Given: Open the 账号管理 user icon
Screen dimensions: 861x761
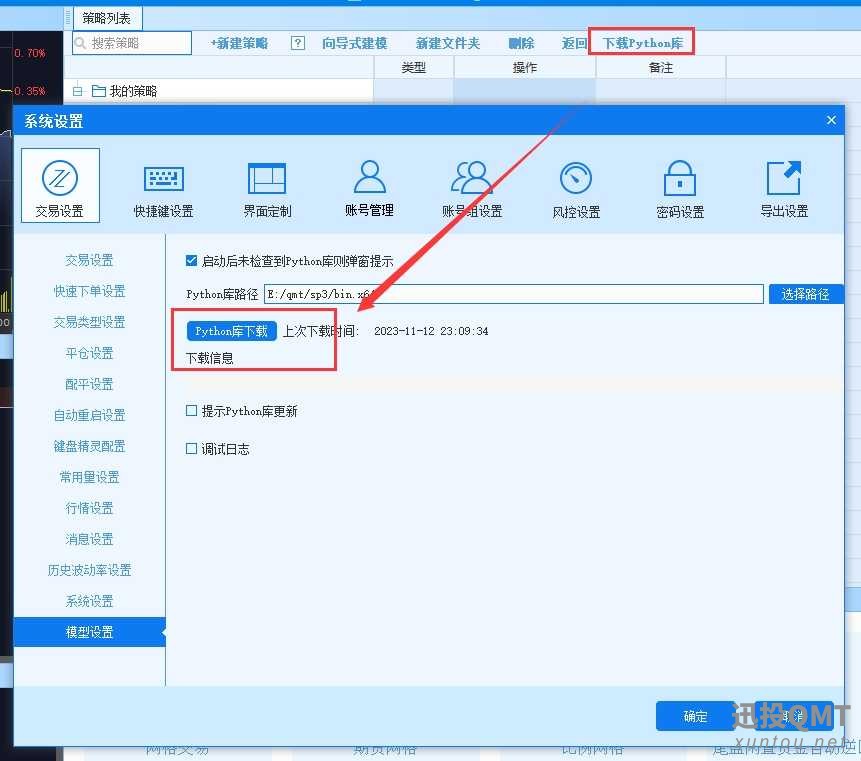Looking at the screenshot, I should [369, 187].
